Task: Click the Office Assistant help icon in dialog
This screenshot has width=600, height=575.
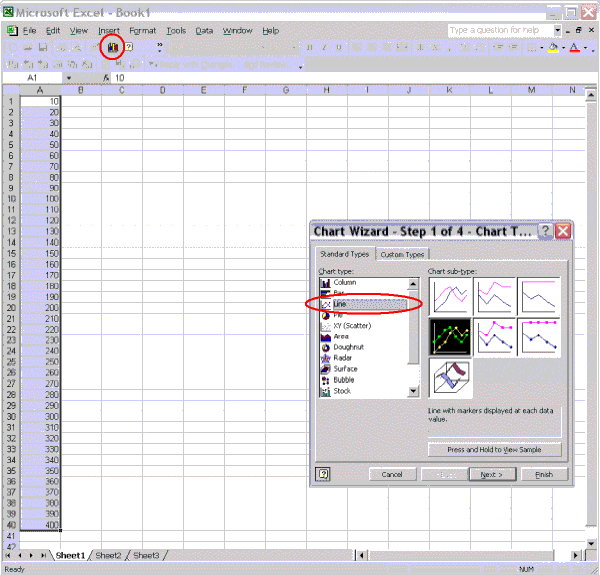Action: tap(324, 474)
